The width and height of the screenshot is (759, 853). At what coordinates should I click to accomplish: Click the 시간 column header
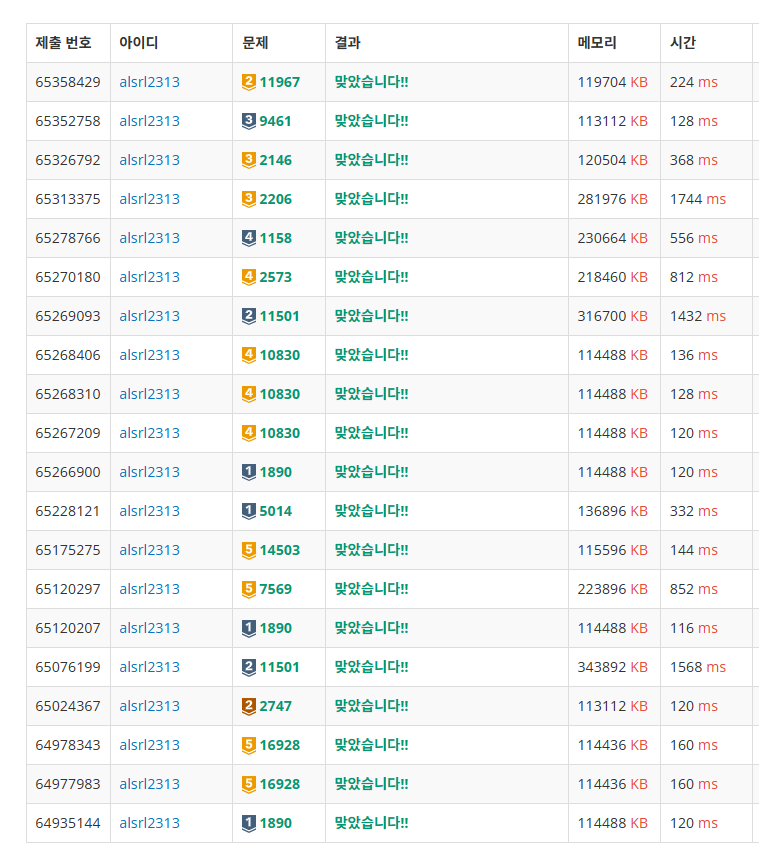pyautogui.click(x=683, y=43)
